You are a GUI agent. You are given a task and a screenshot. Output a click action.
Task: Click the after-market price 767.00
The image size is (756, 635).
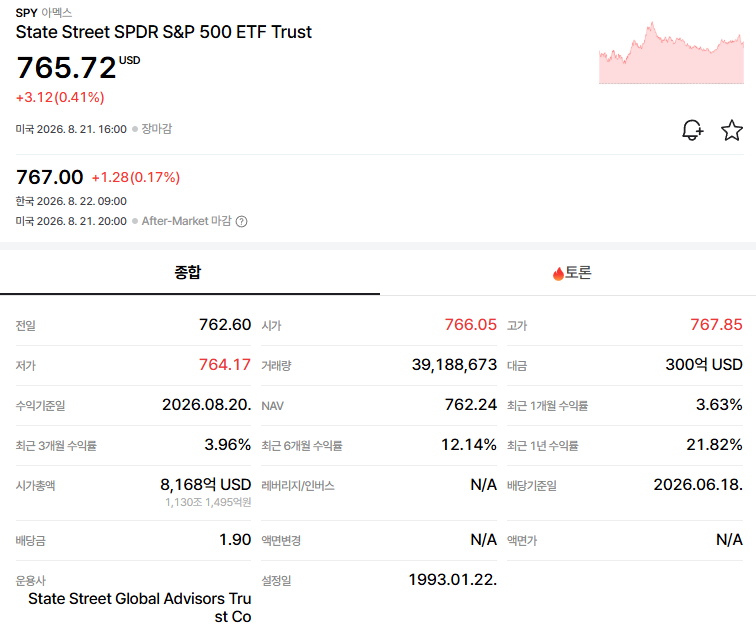[x=50, y=177]
